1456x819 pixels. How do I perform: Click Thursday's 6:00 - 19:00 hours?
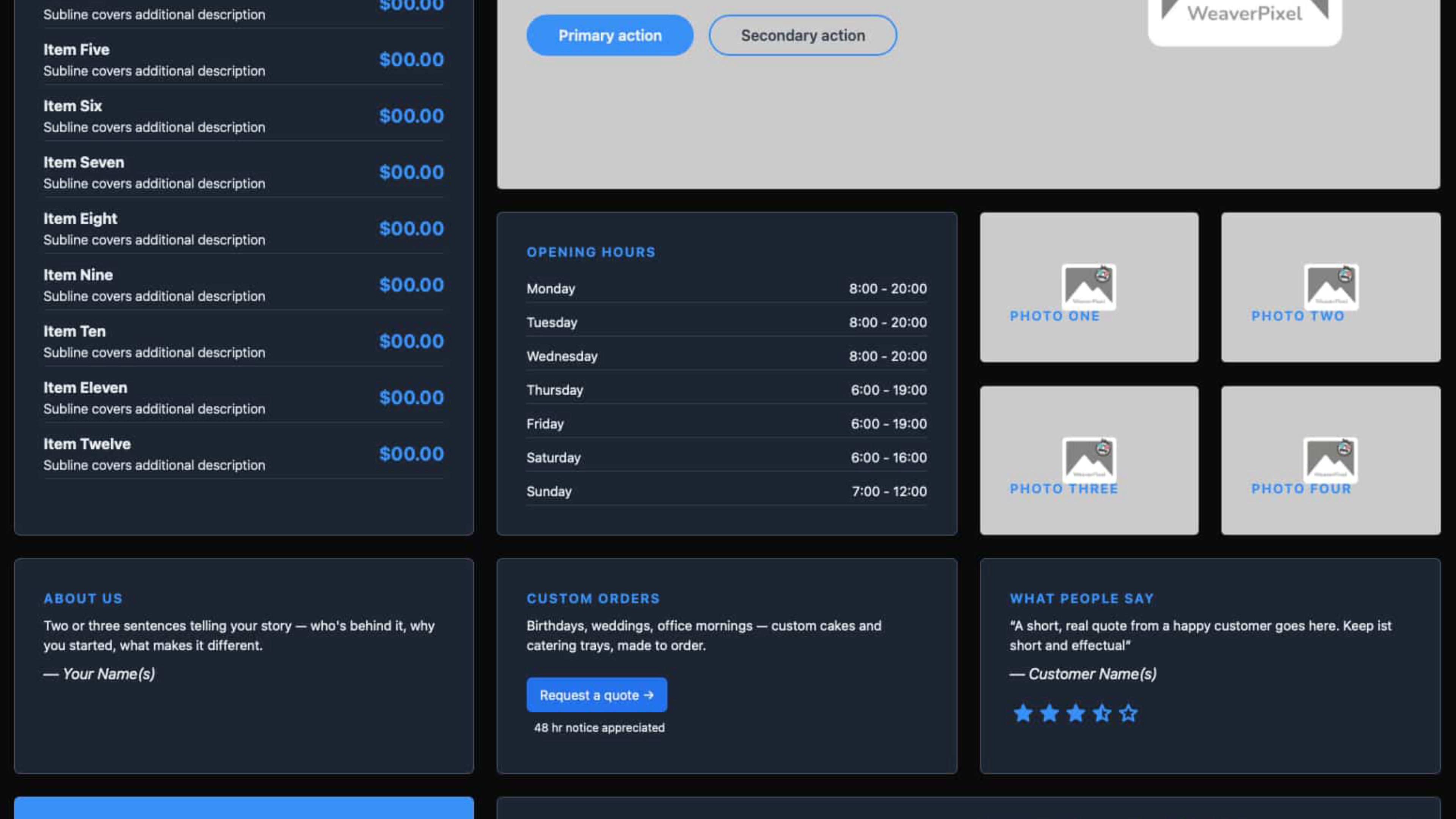(x=888, y=390)
